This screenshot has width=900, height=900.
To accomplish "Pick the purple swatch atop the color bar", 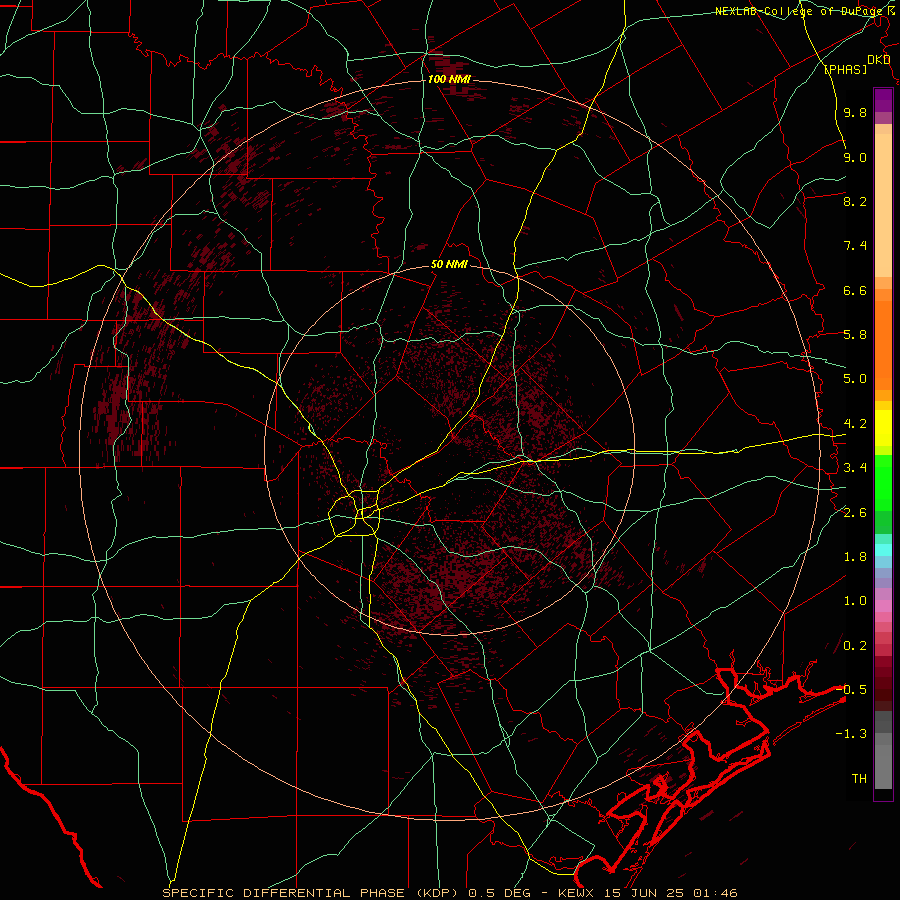I will [883, 100].
